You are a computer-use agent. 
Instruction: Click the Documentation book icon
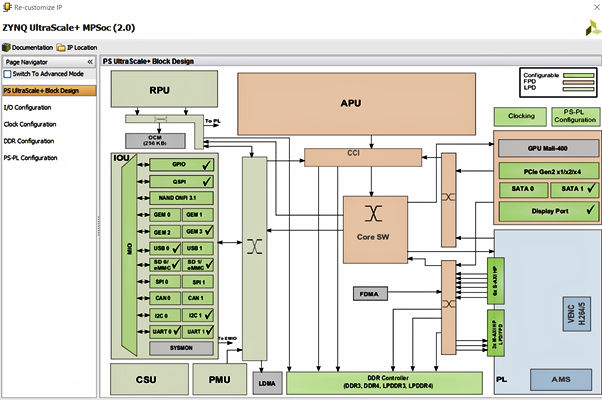coord(7,47)
